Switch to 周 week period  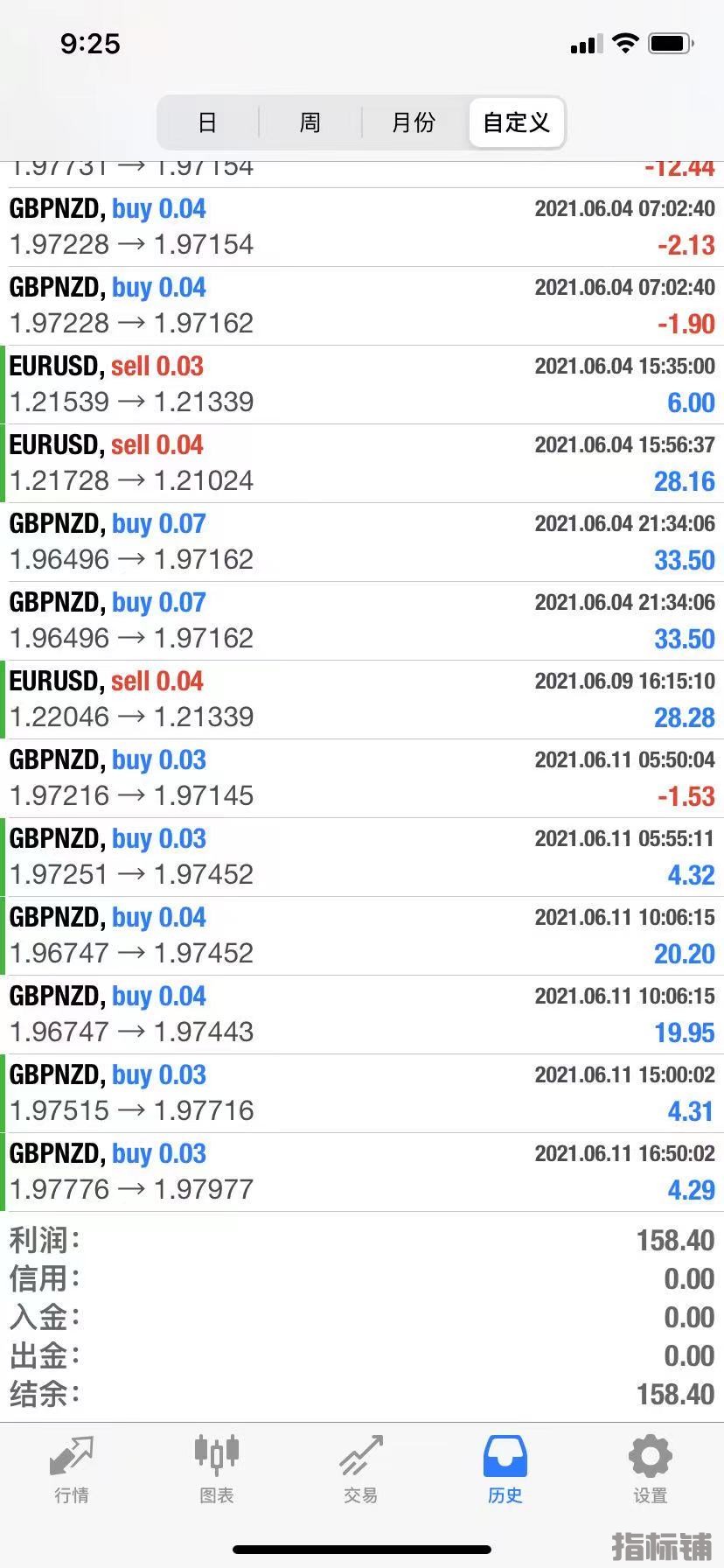point(310,122)
